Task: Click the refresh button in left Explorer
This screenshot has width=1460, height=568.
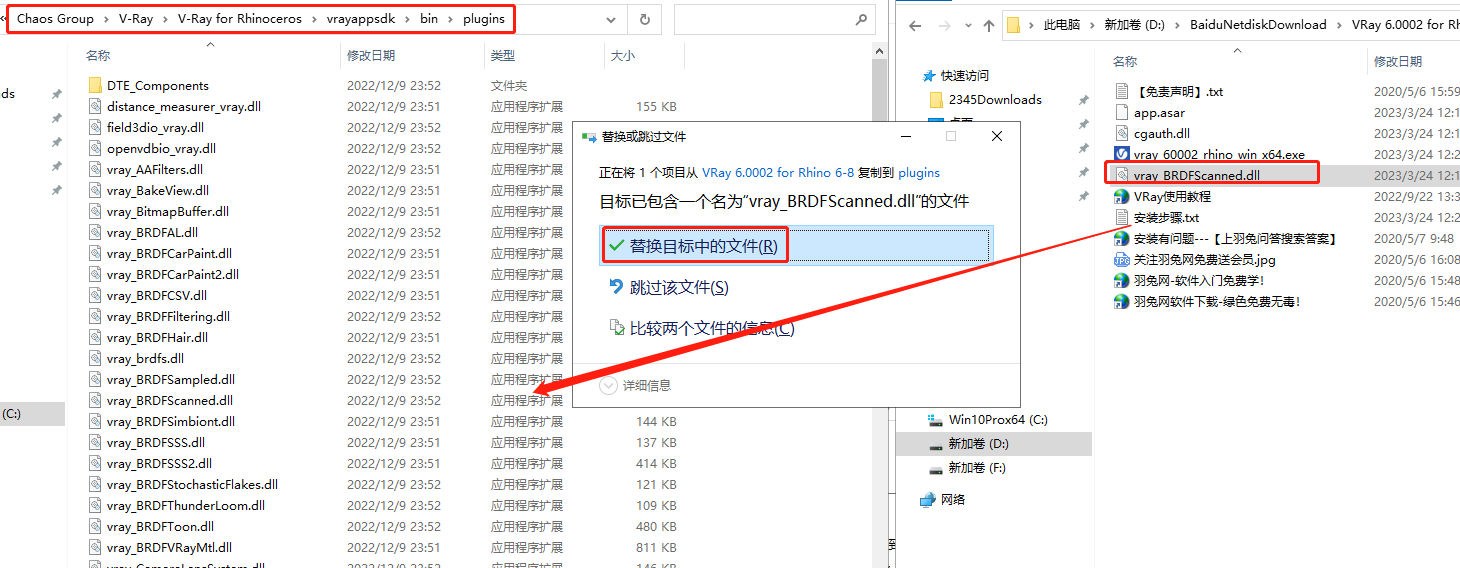Action: tap(645, 19)
